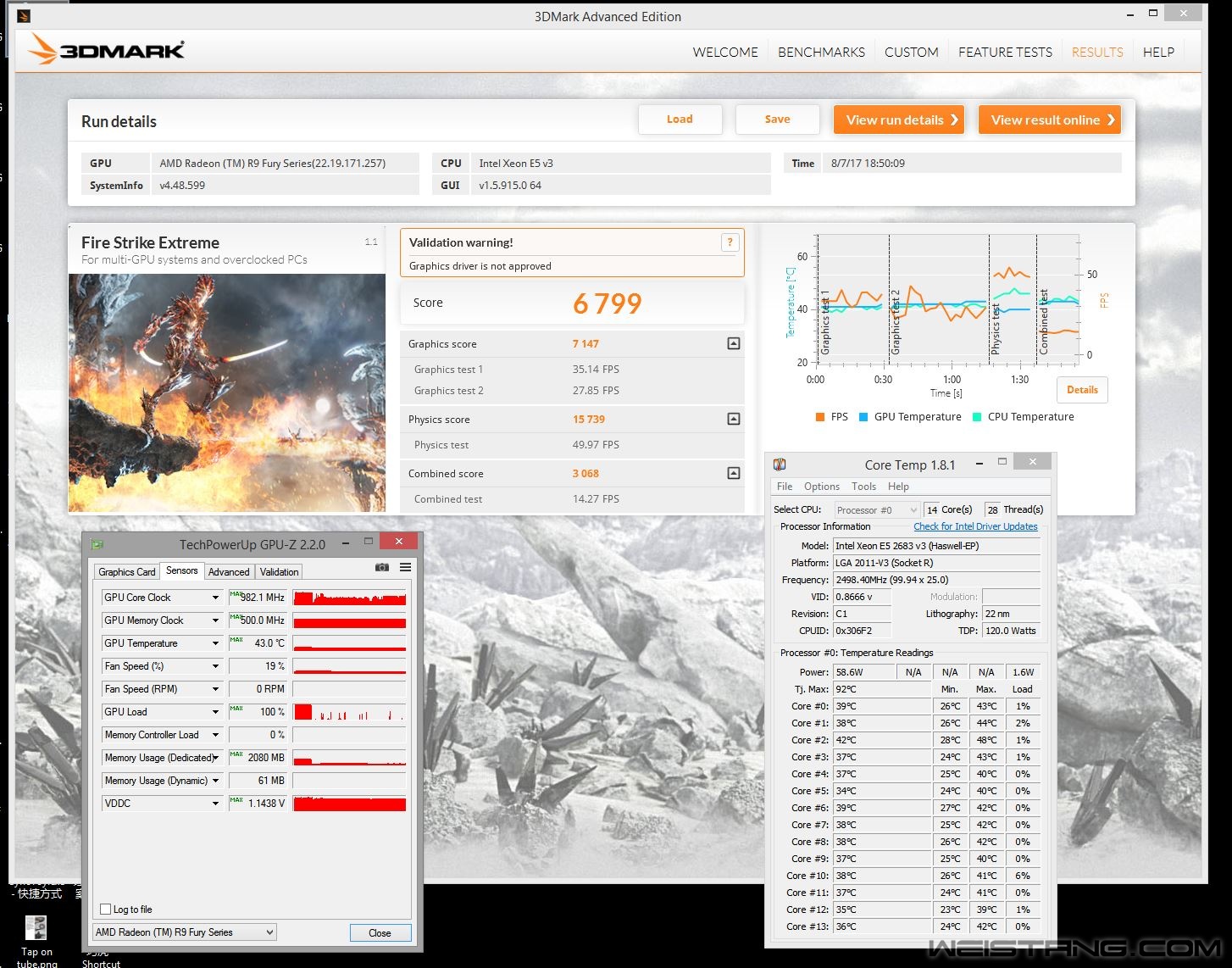Collapse the Graphics score section
This screenshot has height=968, width=1232.
(734, 343)
